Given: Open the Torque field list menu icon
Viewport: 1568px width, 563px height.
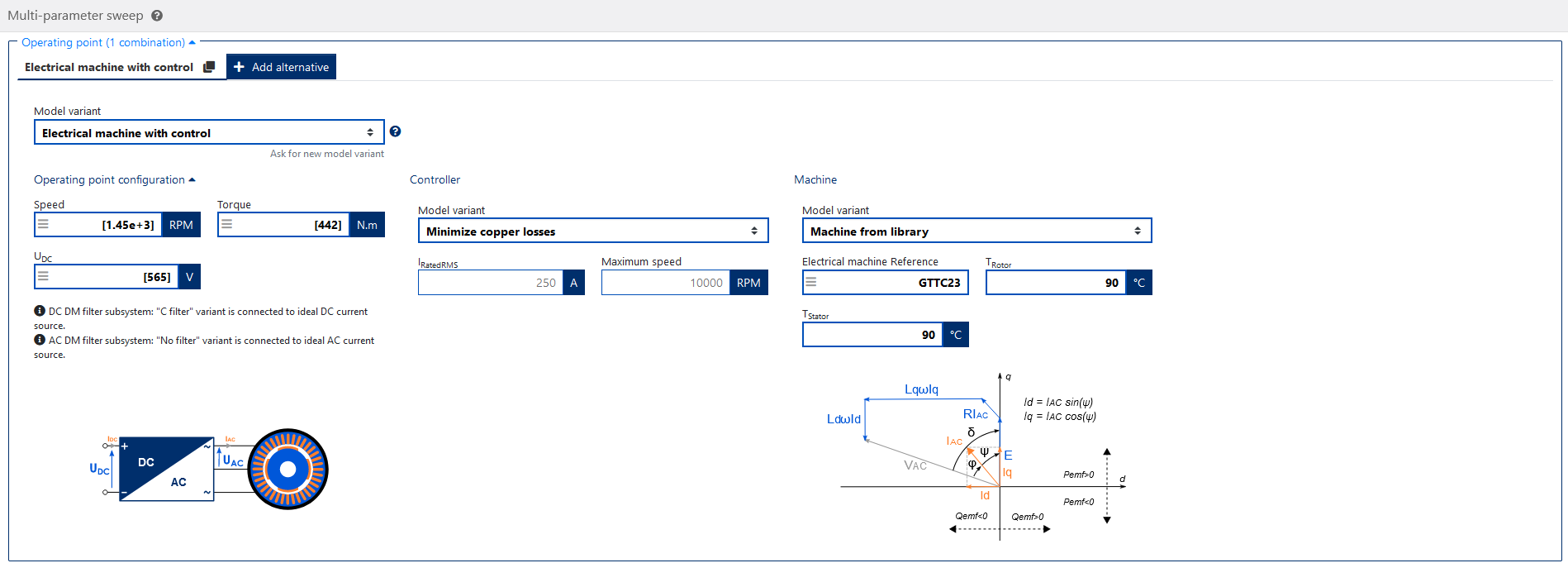Looking at the screenshot, I should 227,224.
